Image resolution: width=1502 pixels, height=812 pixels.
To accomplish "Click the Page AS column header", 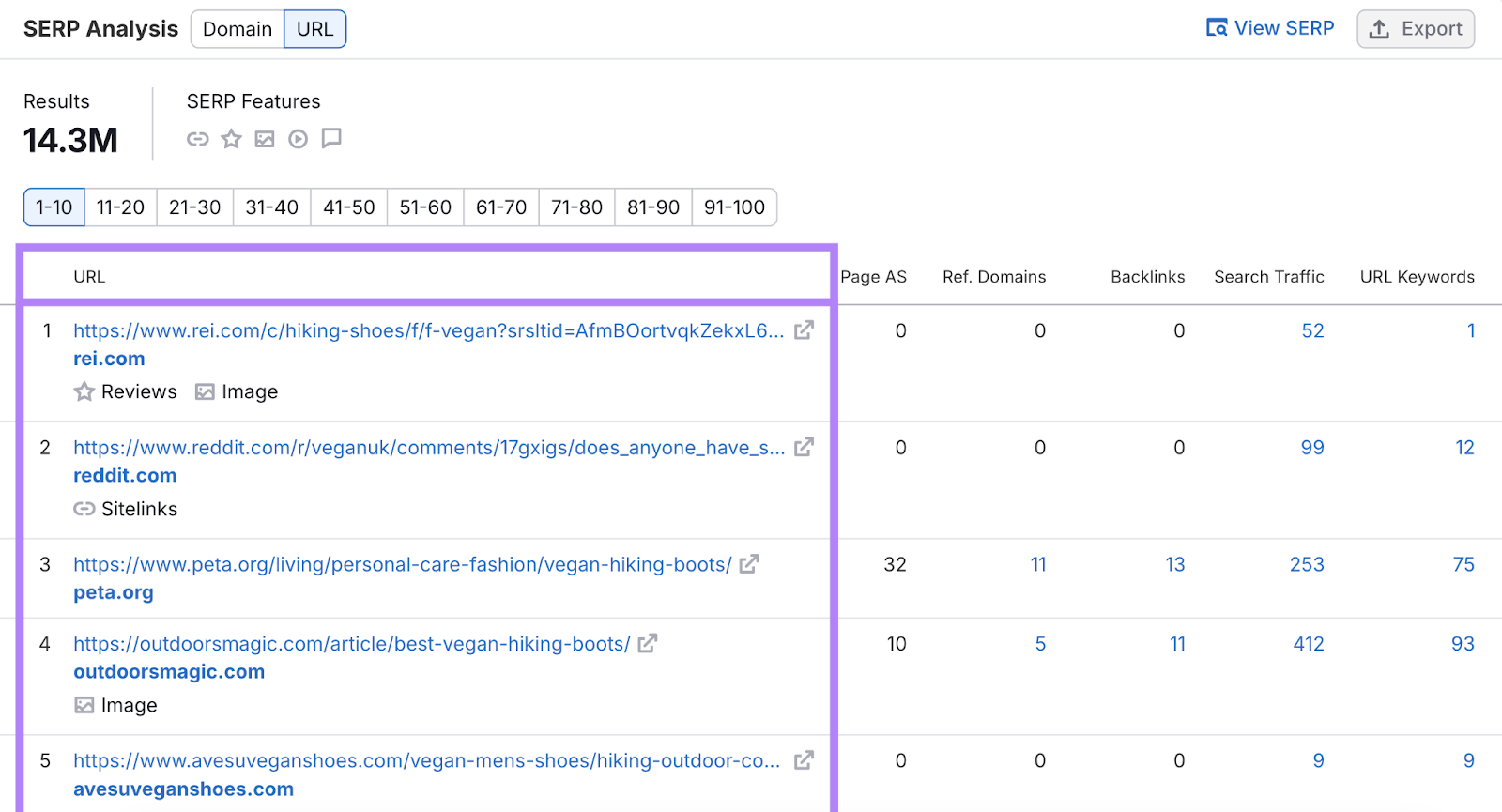I will tap(874, 277).
